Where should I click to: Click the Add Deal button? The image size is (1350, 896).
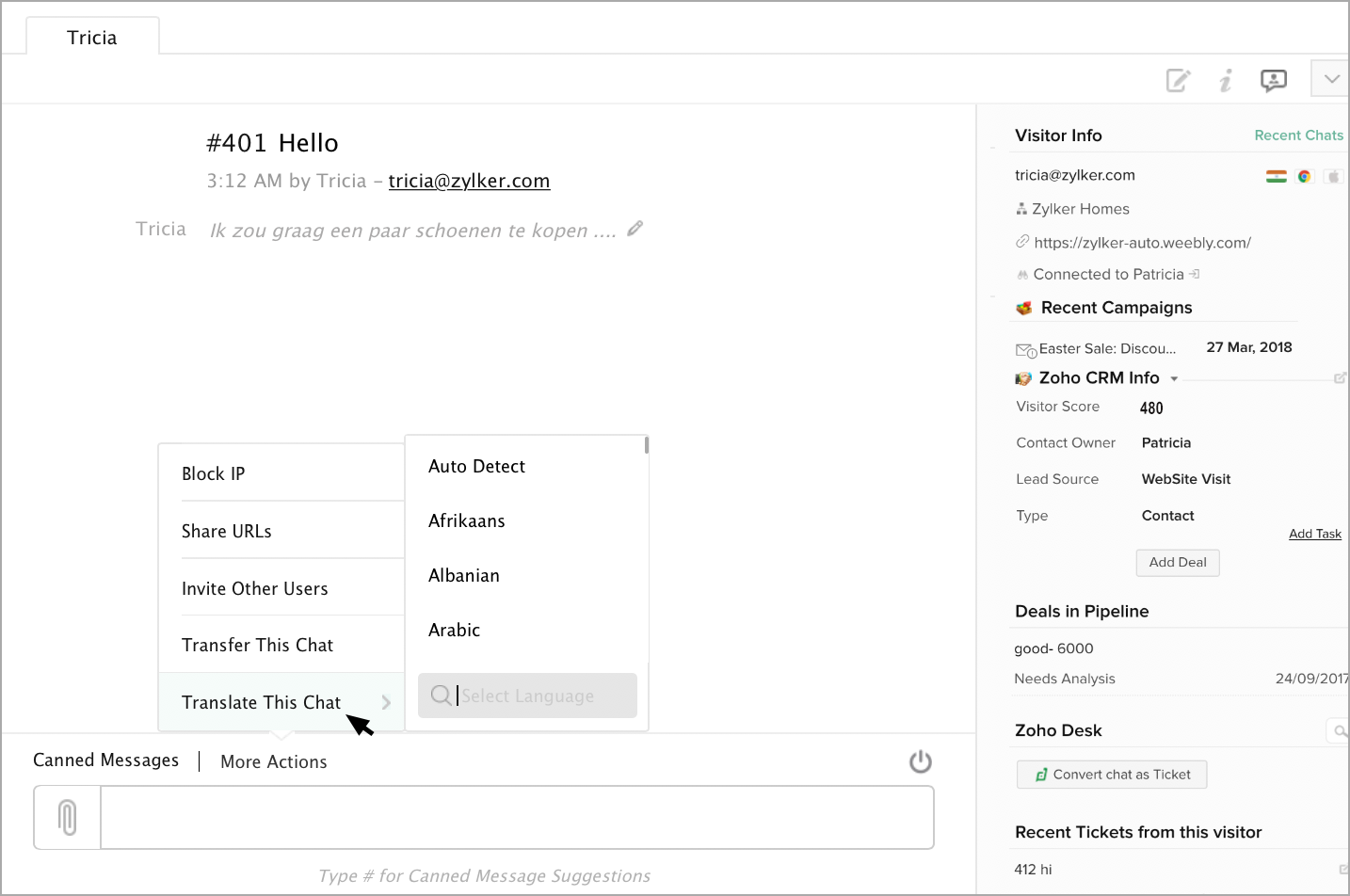click(x=1178, y=562)
